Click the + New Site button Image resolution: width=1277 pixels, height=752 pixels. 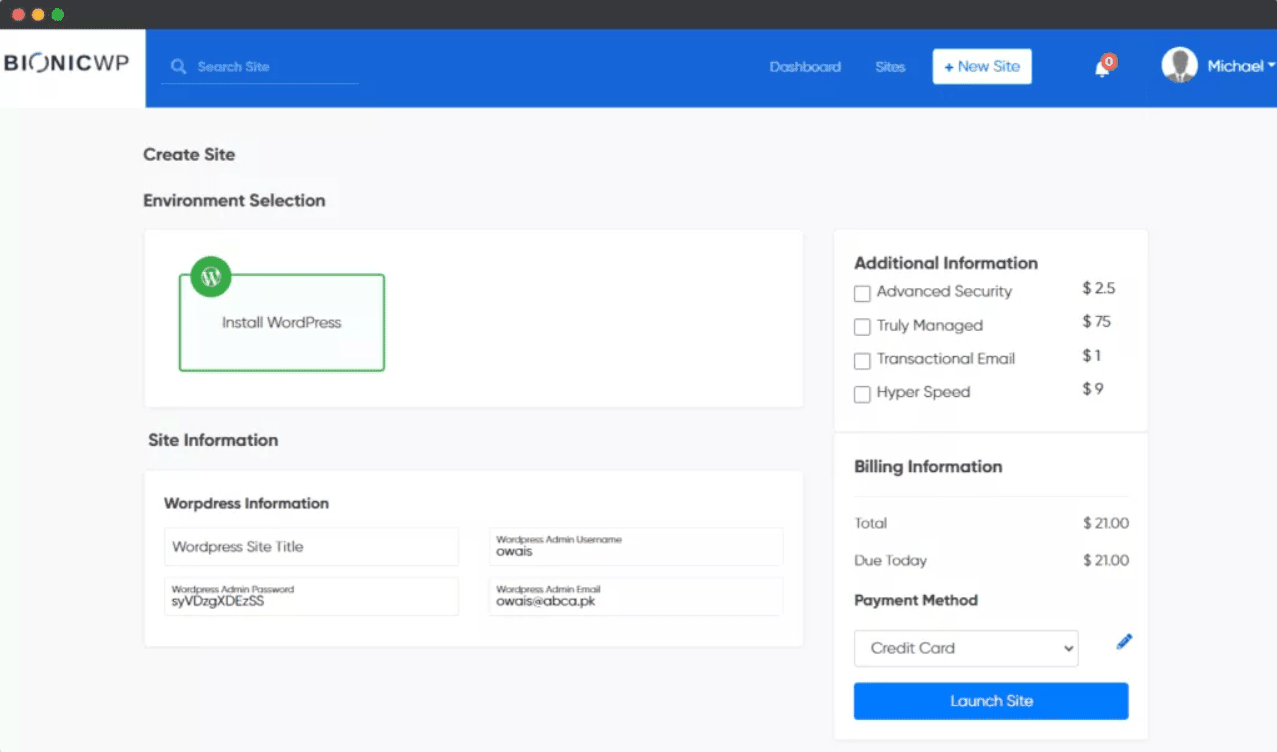tap(982, 66)
